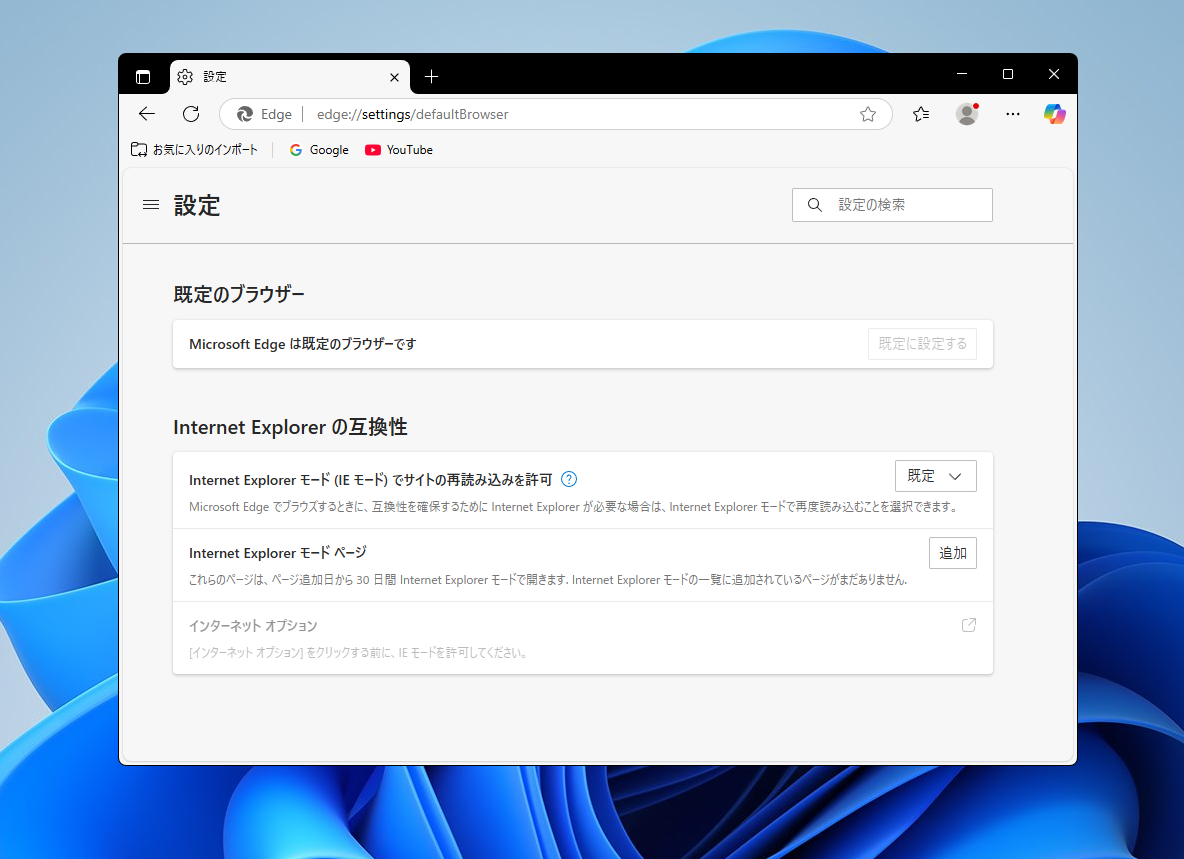
Task: Select the 設定 tab
Action: pyautogui.click(x=290, y=77)
